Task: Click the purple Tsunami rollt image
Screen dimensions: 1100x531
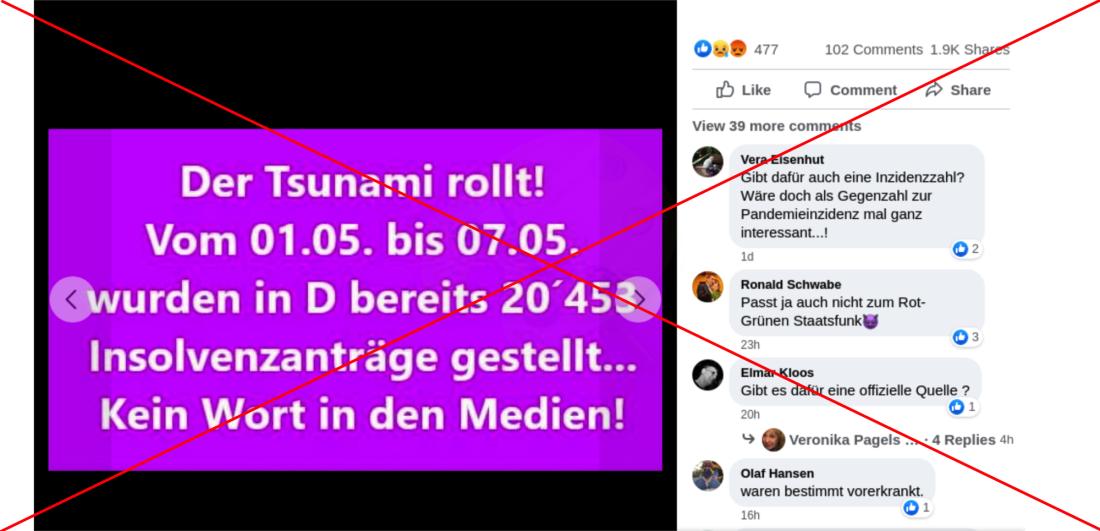Action: tap(355, 300)
